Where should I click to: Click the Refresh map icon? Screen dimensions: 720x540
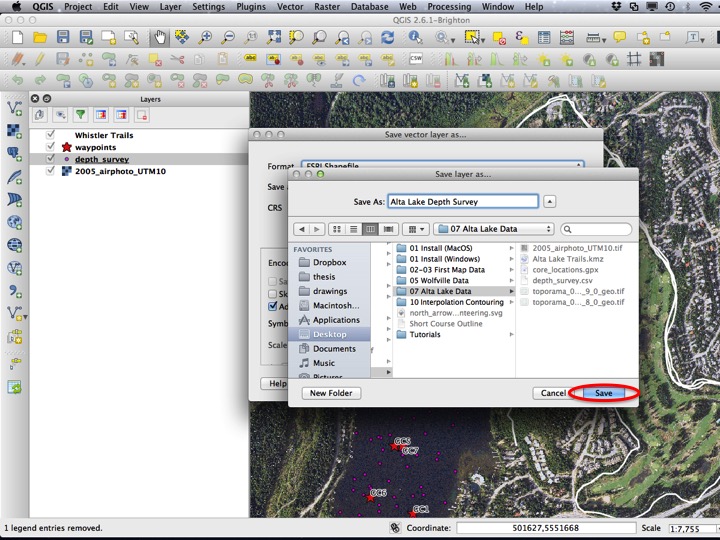pos(388,37)
